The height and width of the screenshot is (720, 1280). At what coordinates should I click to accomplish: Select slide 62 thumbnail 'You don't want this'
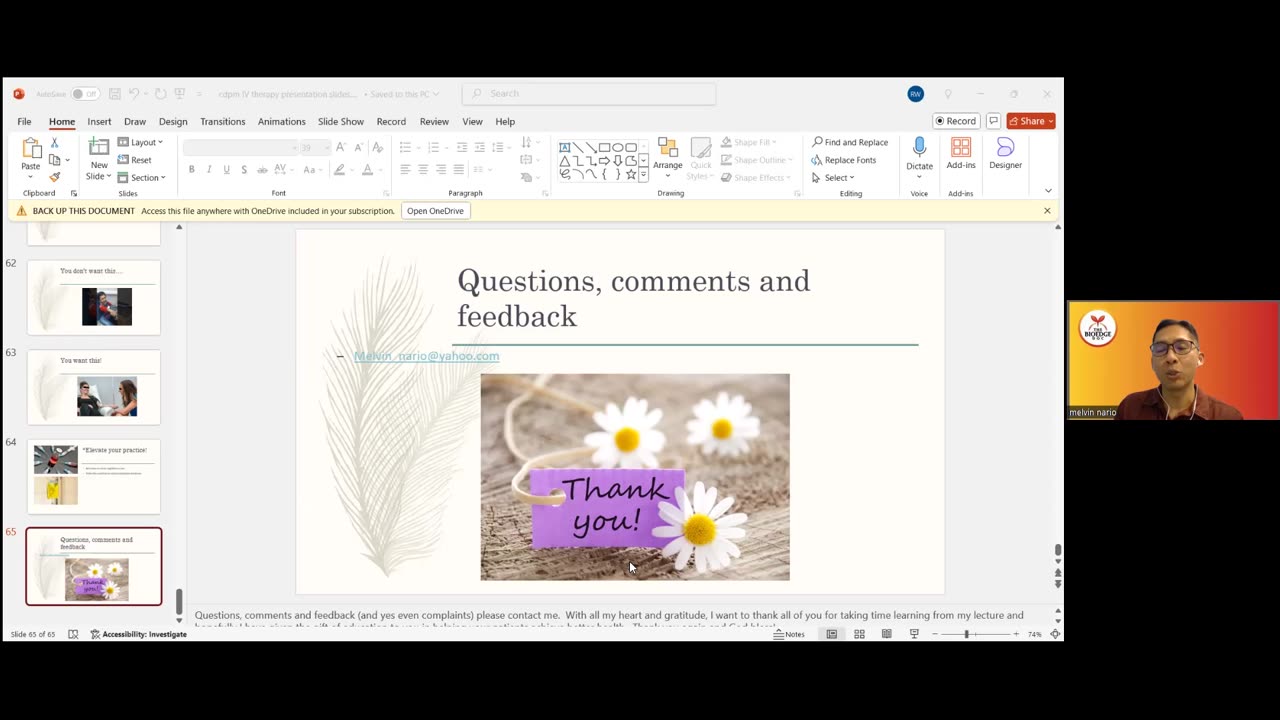coord(94,298)
